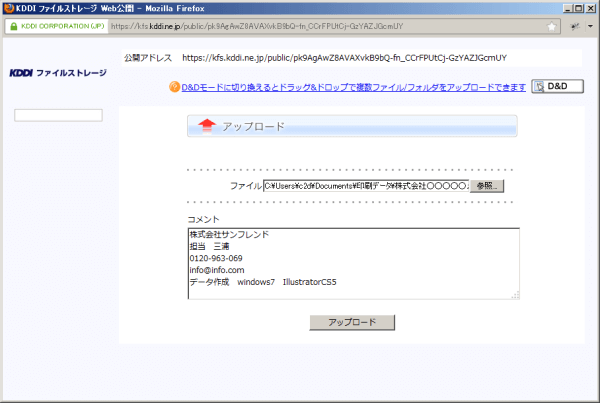Click the file path input field
Screen dimensions: 600x403
[x=365, y=185]
